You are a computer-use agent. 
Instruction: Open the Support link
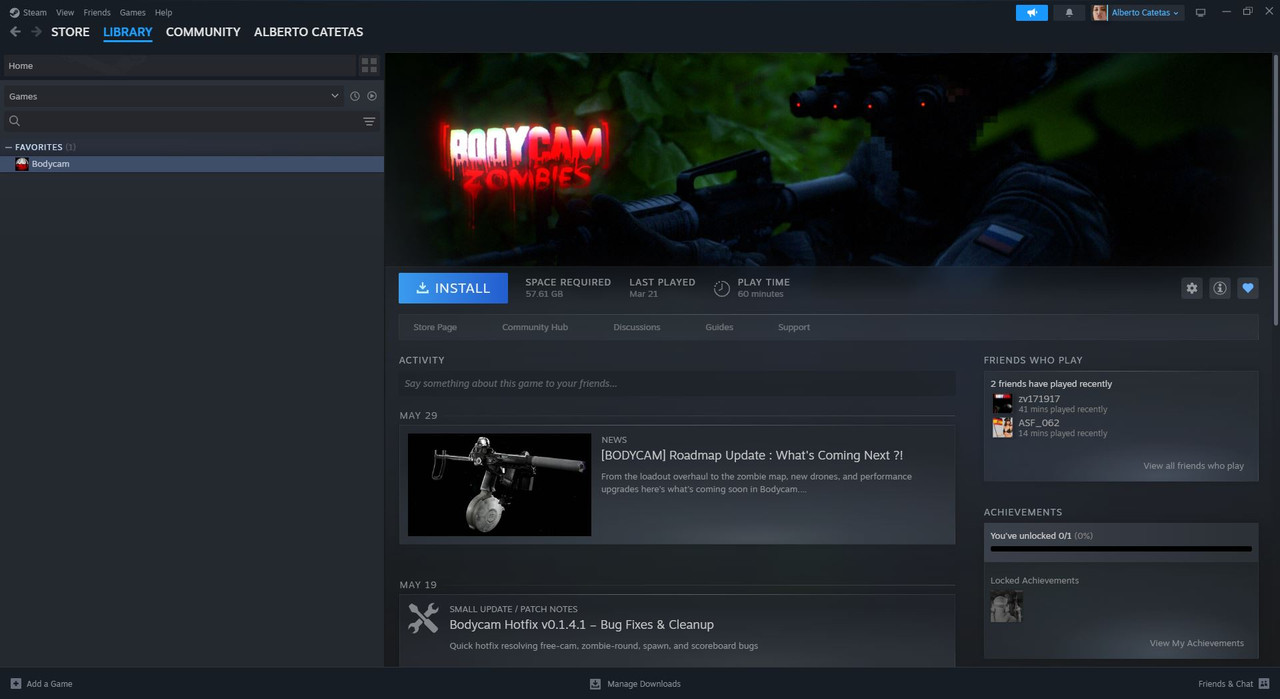tap(794, 327)
